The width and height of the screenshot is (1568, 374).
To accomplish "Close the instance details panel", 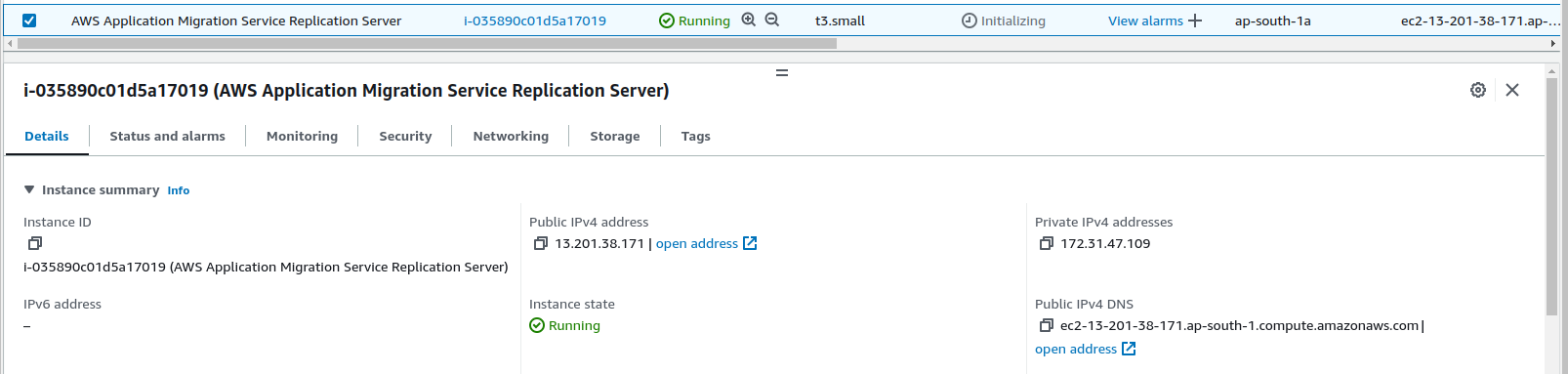I will coord(1512,90).
